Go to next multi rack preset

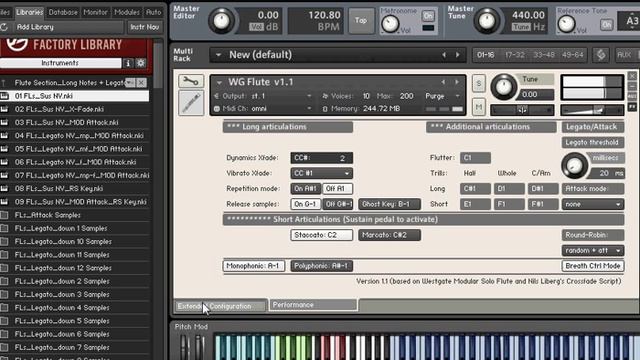click(458, 55)
